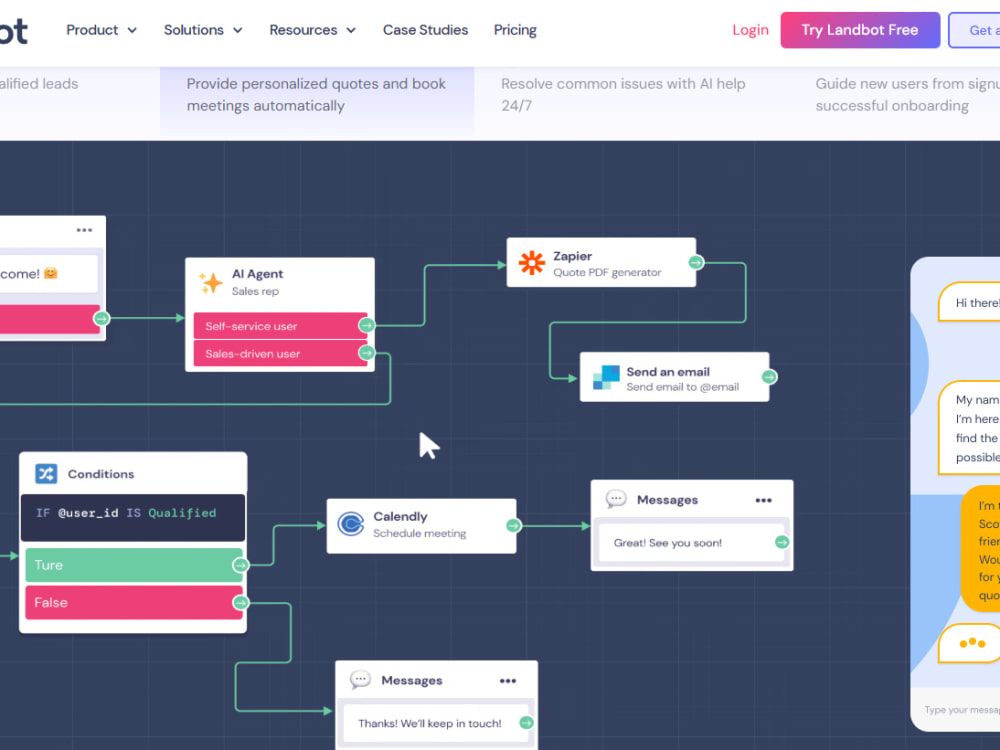Click the chat message input field

click(955, 710)
